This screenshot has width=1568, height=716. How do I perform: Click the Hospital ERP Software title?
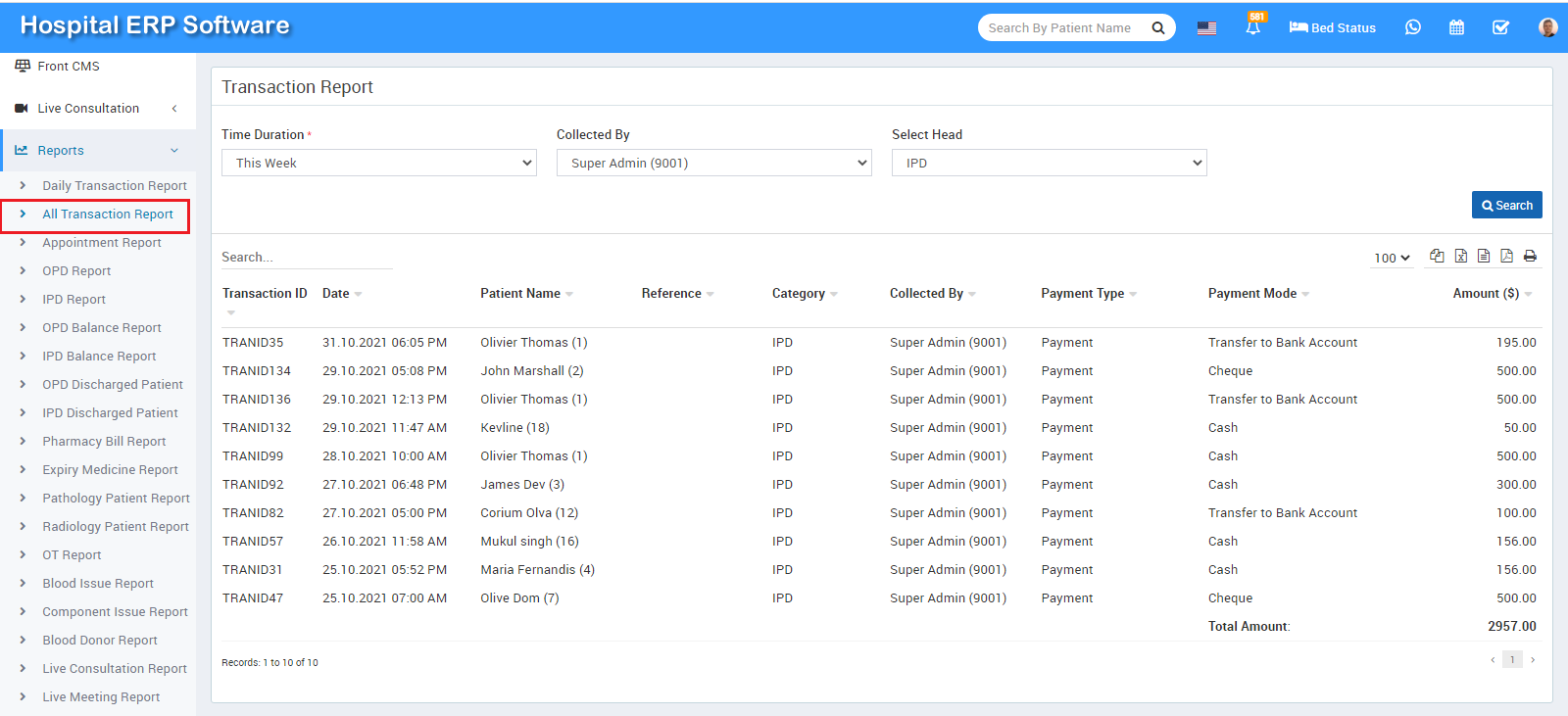pos(155,25)
